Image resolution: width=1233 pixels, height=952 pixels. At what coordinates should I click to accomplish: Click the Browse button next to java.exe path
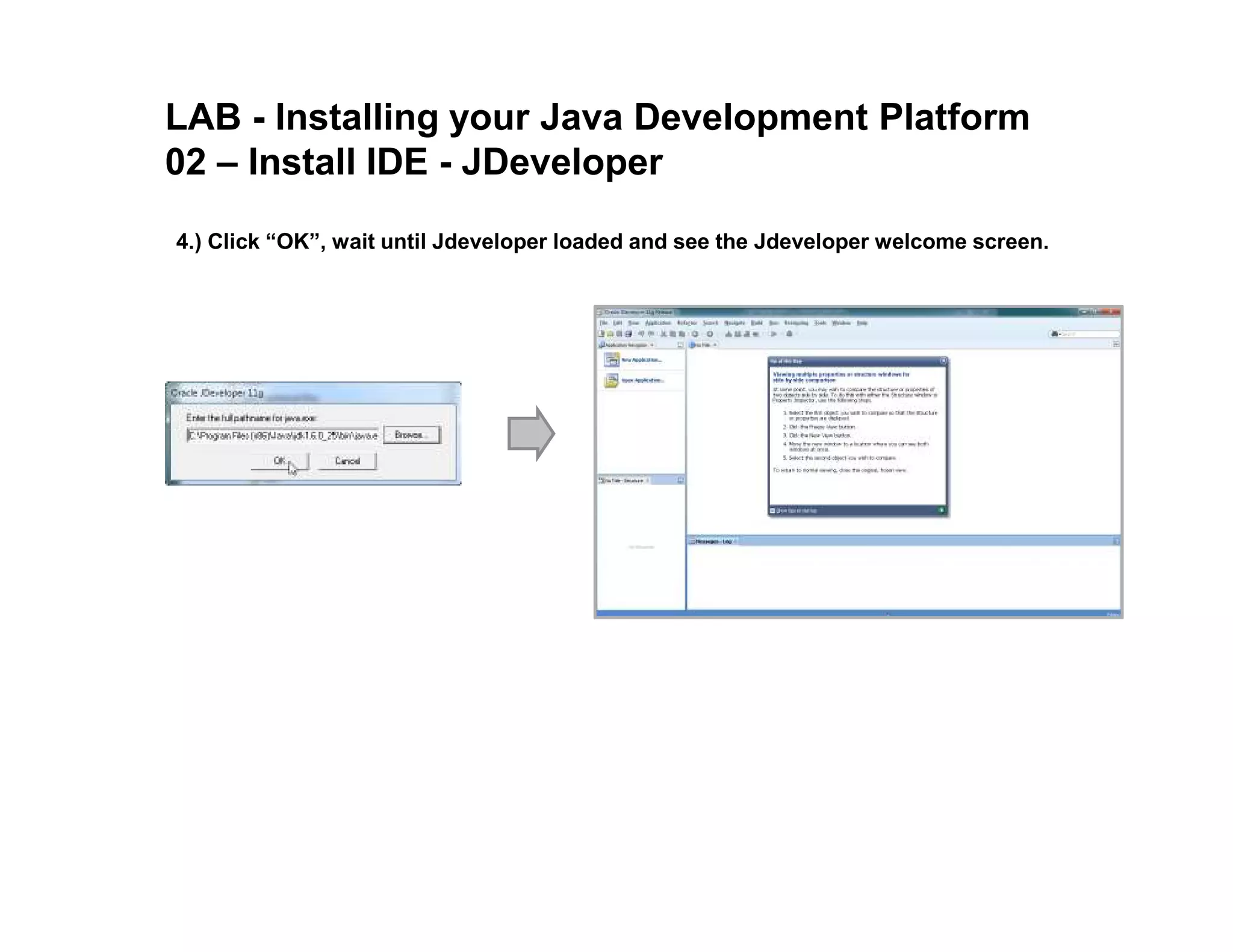(412, 434)
